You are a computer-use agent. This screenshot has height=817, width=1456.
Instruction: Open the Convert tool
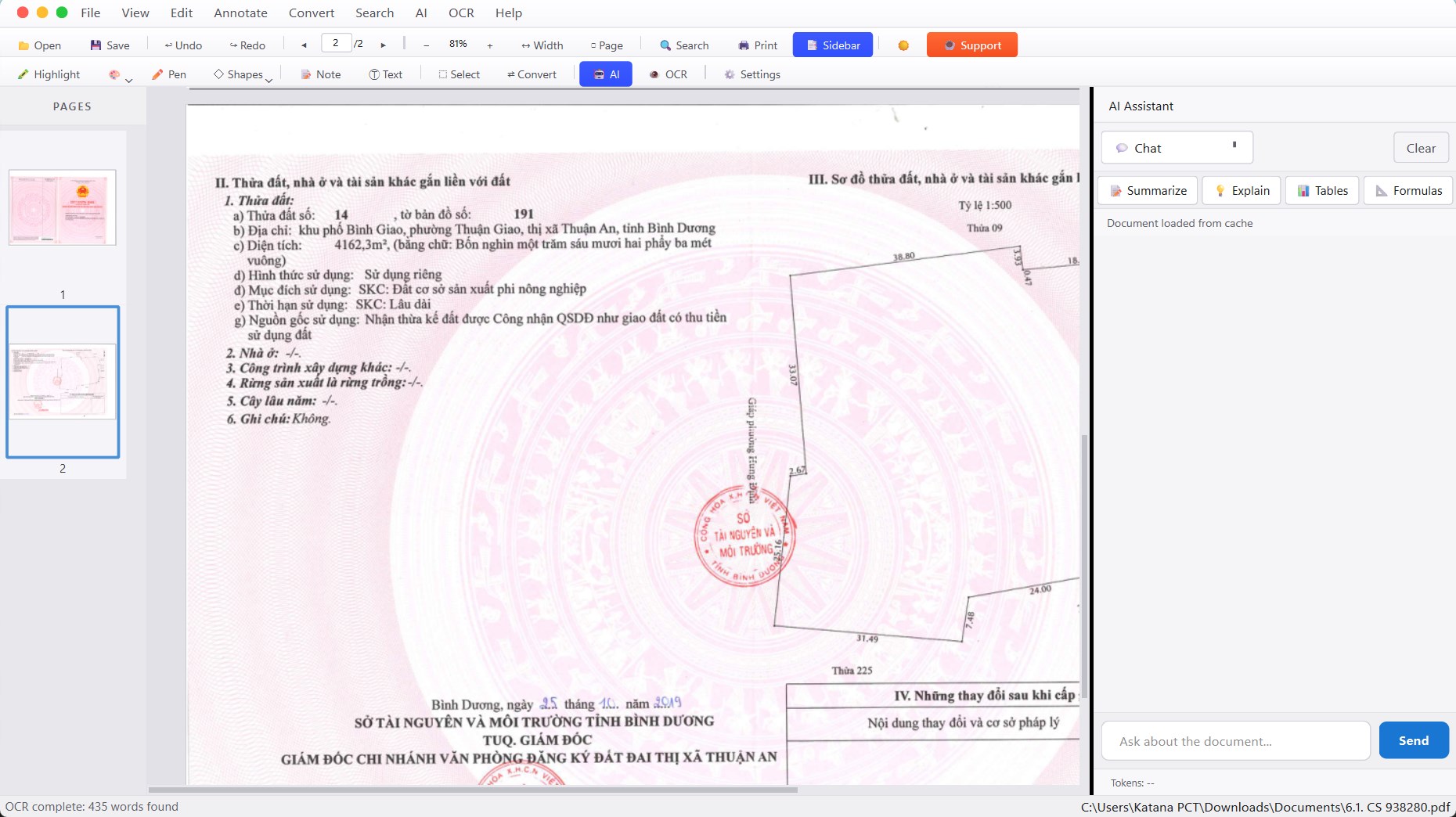[532, 74]
